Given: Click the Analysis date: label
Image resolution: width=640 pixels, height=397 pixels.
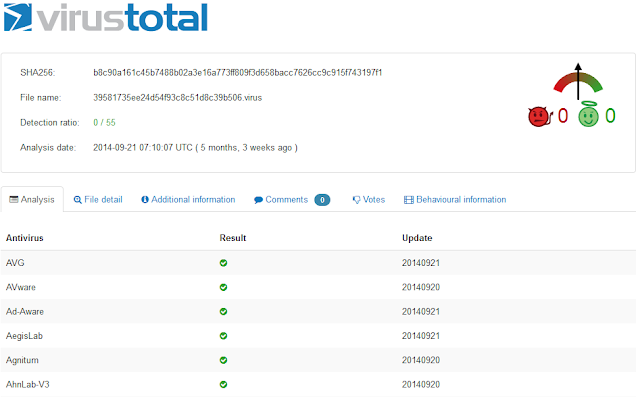Looking at the screenshot, I should [48, 148].
